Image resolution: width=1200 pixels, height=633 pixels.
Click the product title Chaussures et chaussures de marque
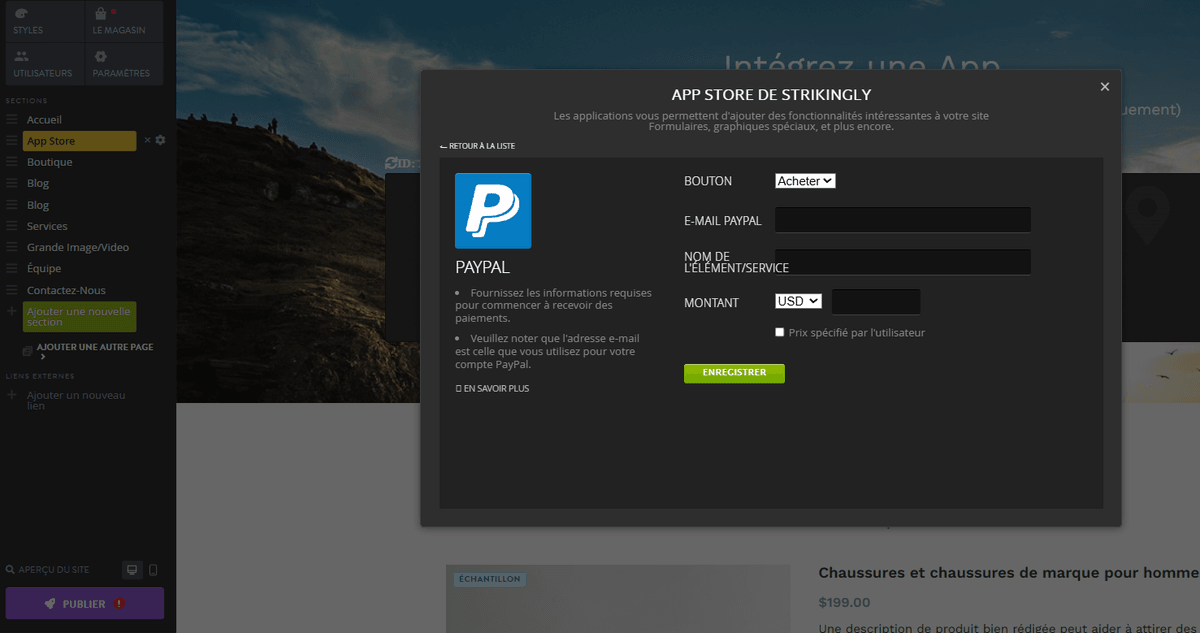pos(1009,573)
